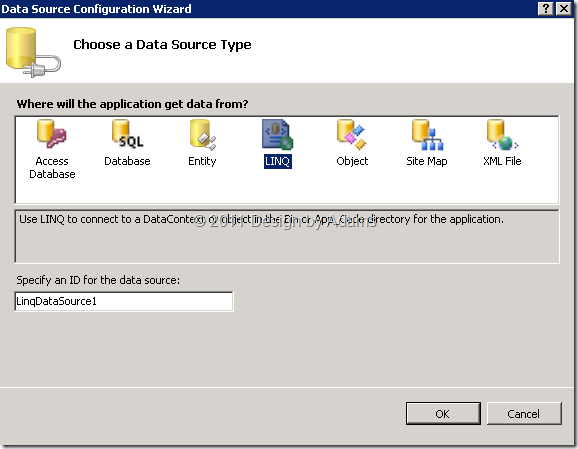The image size is (578, 449).
Task: Focus the LinqDataSource1 ID text field
Action: pos(124,301)
